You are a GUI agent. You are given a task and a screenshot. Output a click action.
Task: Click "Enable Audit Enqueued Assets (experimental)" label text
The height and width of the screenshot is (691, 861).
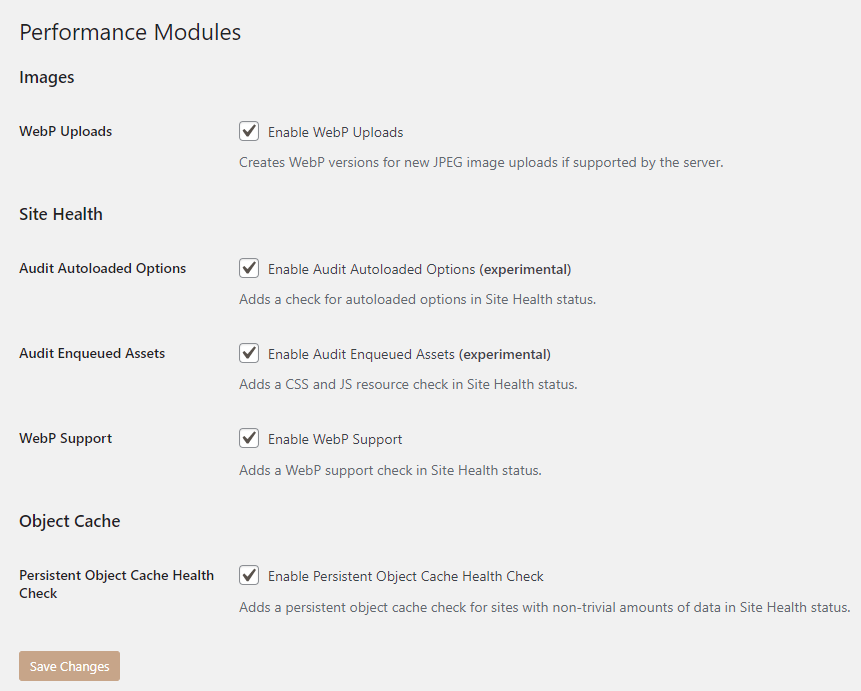tap(409, 354)
